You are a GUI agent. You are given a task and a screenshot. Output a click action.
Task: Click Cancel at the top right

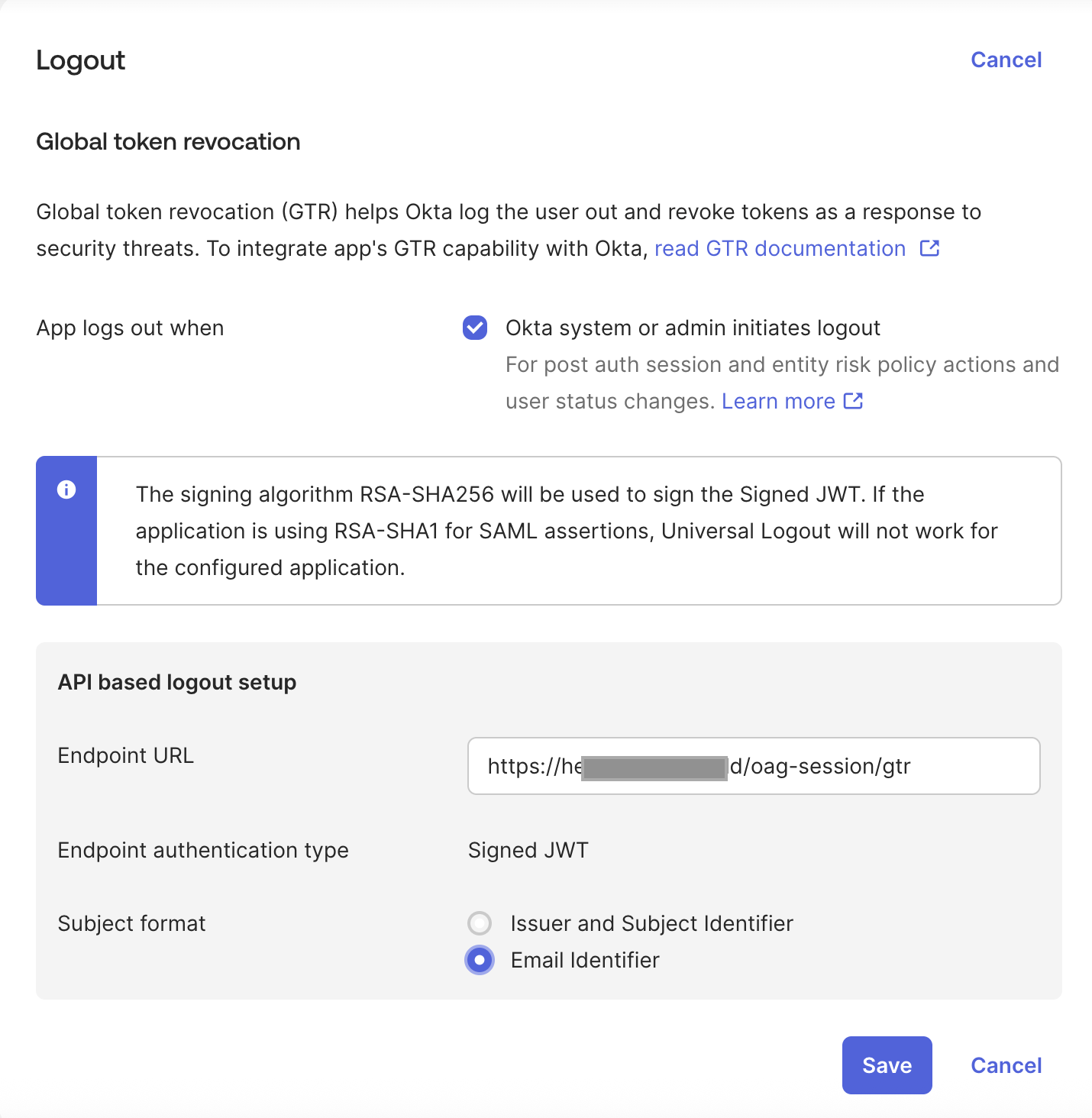click(x=1006, y=60)
